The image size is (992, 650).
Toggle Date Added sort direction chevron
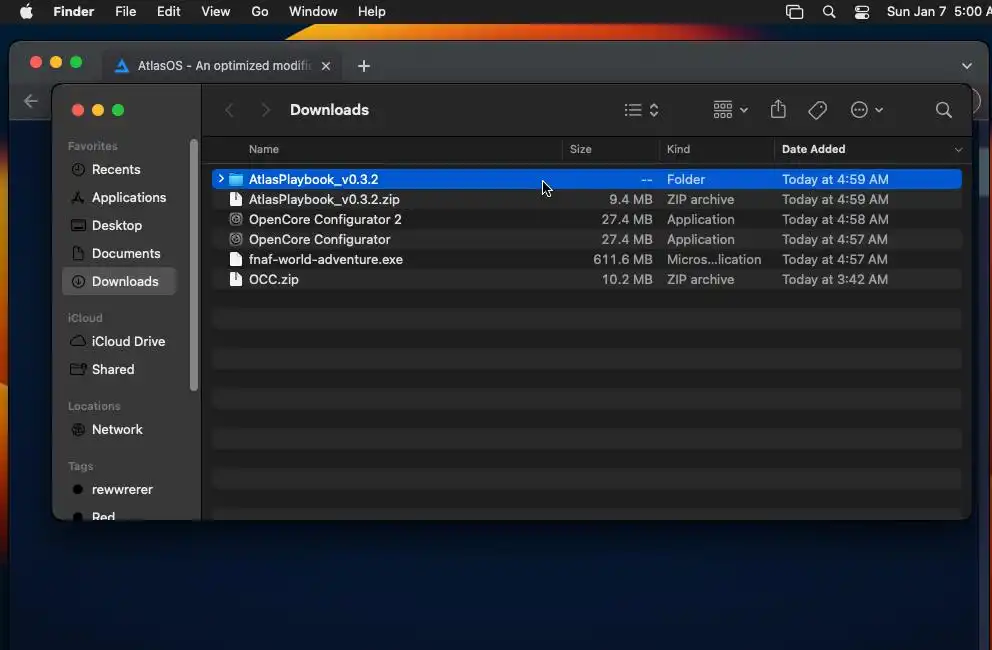[x=958, y=150]
